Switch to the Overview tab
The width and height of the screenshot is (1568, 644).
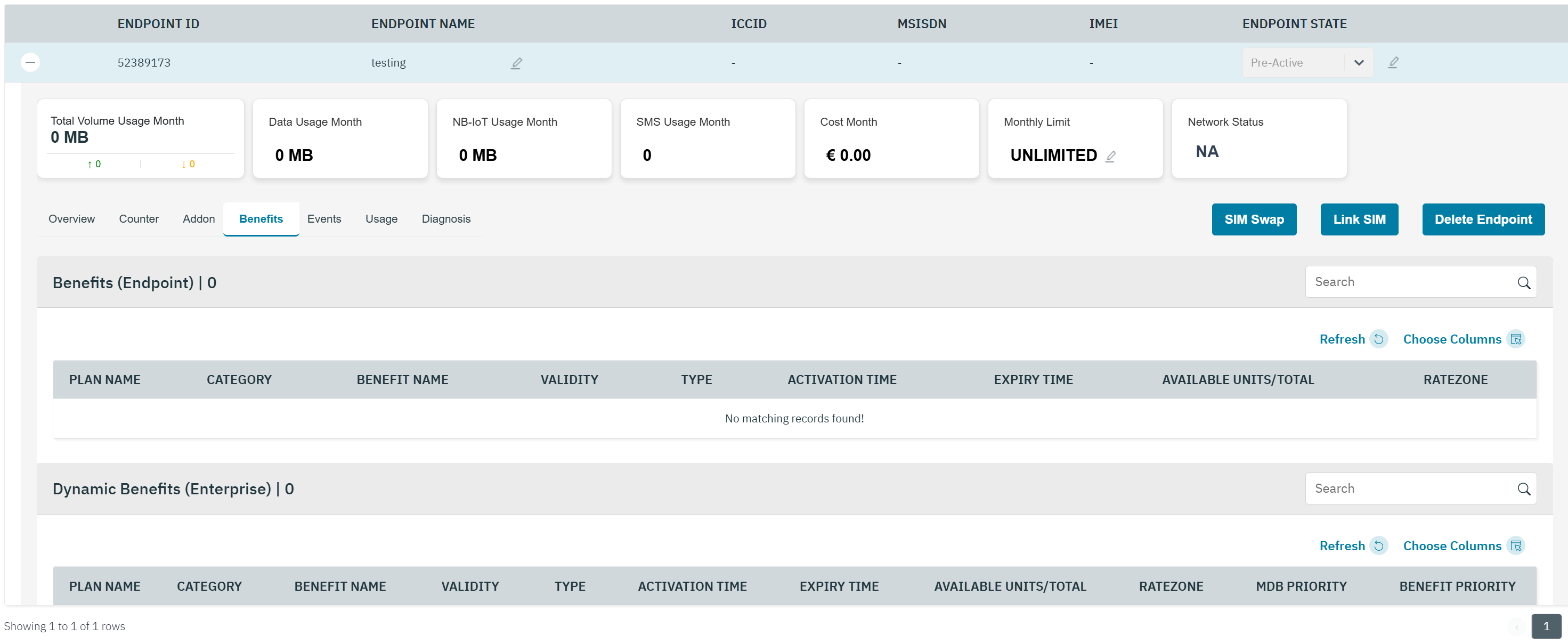[x=71, y=219]
